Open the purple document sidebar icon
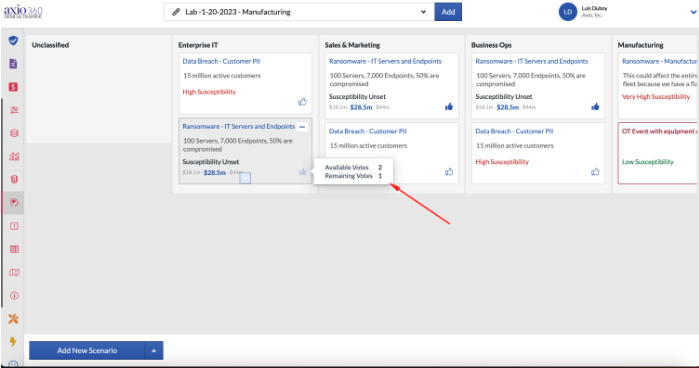699x368 pixels. 13,64
